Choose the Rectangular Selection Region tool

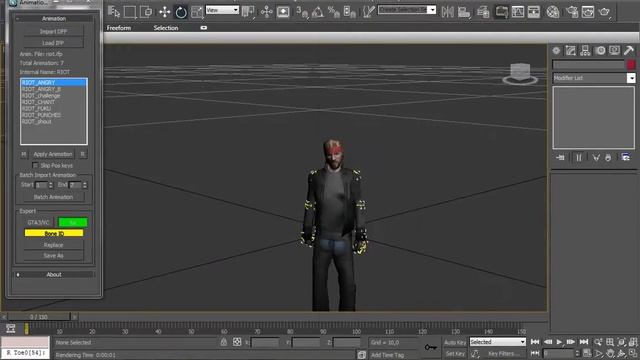tap(130, 12)
